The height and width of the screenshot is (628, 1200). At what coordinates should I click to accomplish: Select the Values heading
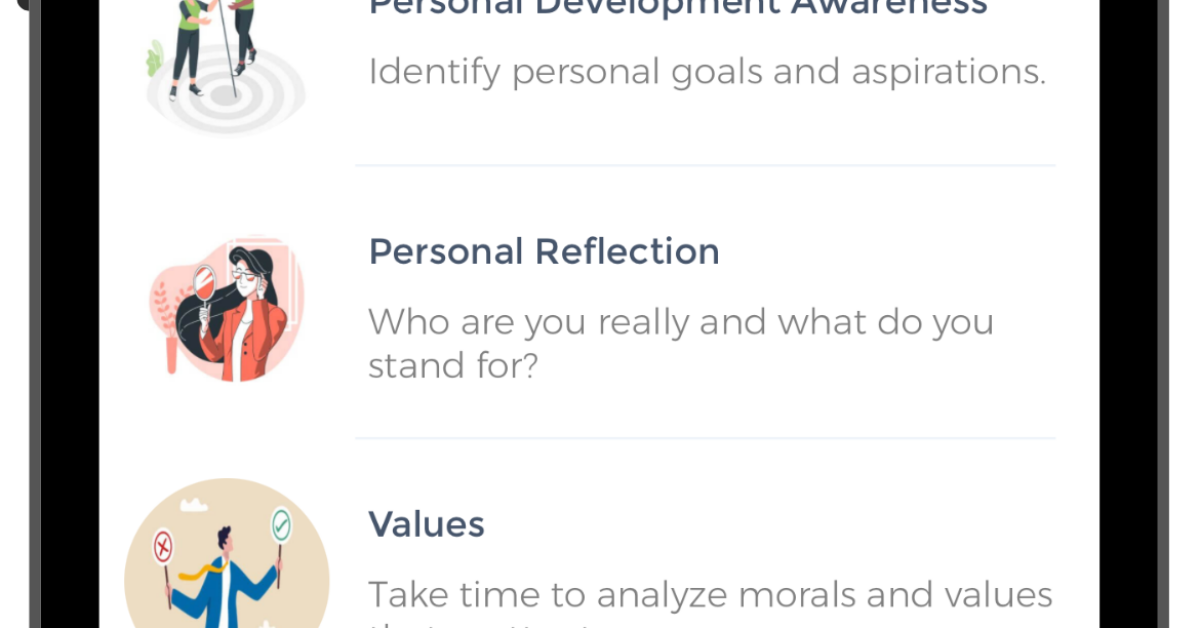pos(426,524)
